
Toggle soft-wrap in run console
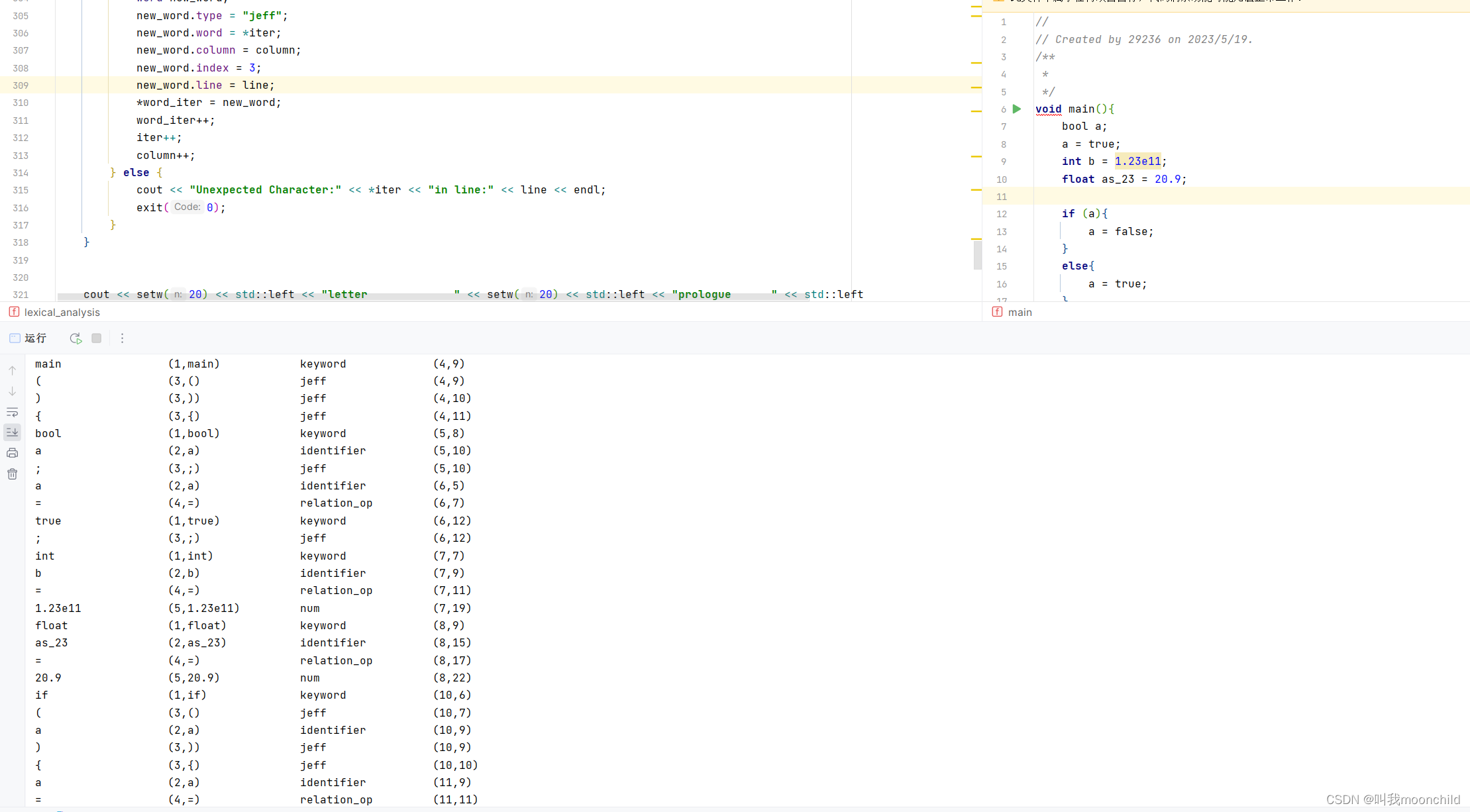[13, 412]
